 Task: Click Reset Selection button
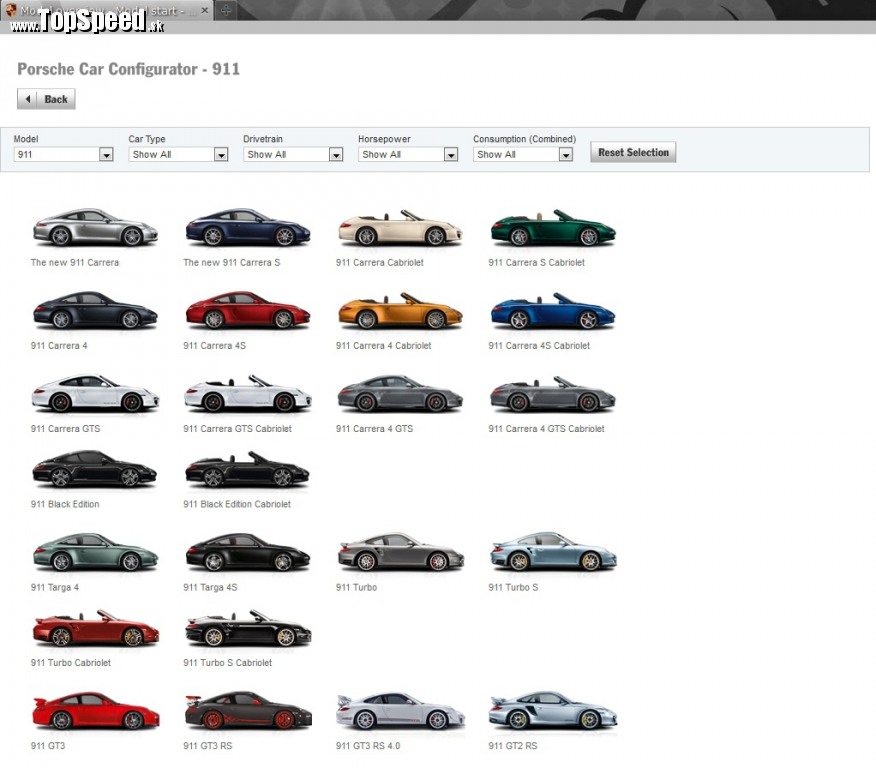coord(633,152)
